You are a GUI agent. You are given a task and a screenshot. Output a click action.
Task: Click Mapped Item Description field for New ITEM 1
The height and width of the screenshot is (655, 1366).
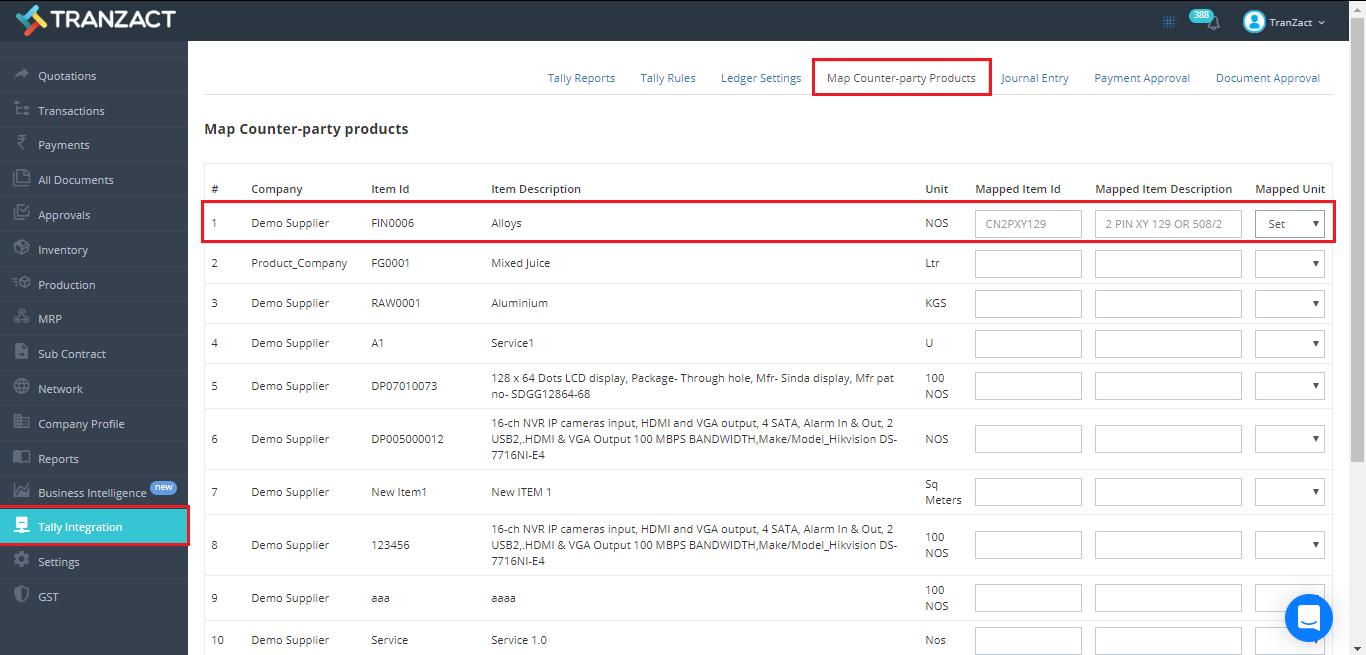point(1168,492)
